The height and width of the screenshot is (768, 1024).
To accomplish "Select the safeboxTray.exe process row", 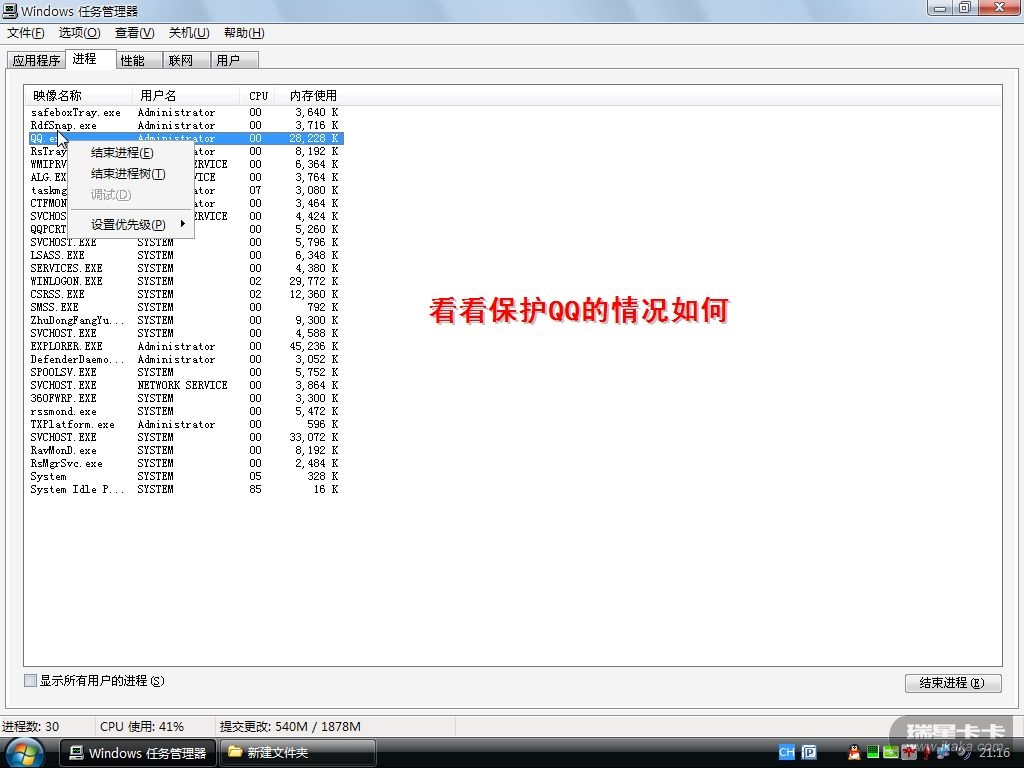I will [x=185, y=112].
